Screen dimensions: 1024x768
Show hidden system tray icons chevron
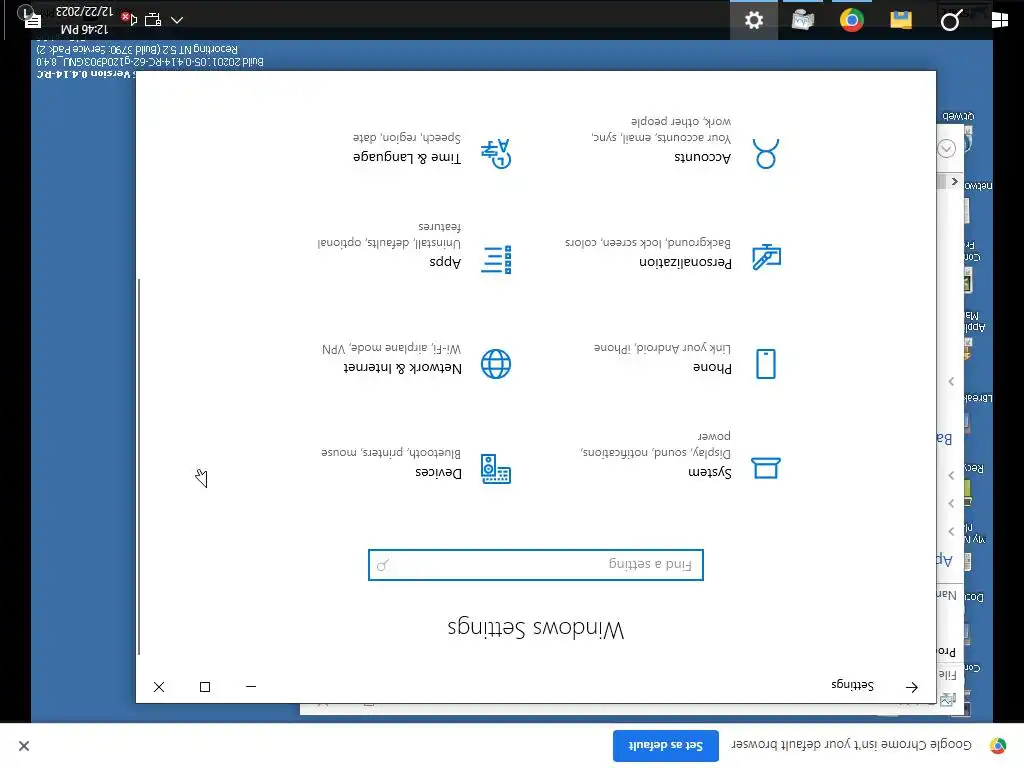(x=177, y=20)
